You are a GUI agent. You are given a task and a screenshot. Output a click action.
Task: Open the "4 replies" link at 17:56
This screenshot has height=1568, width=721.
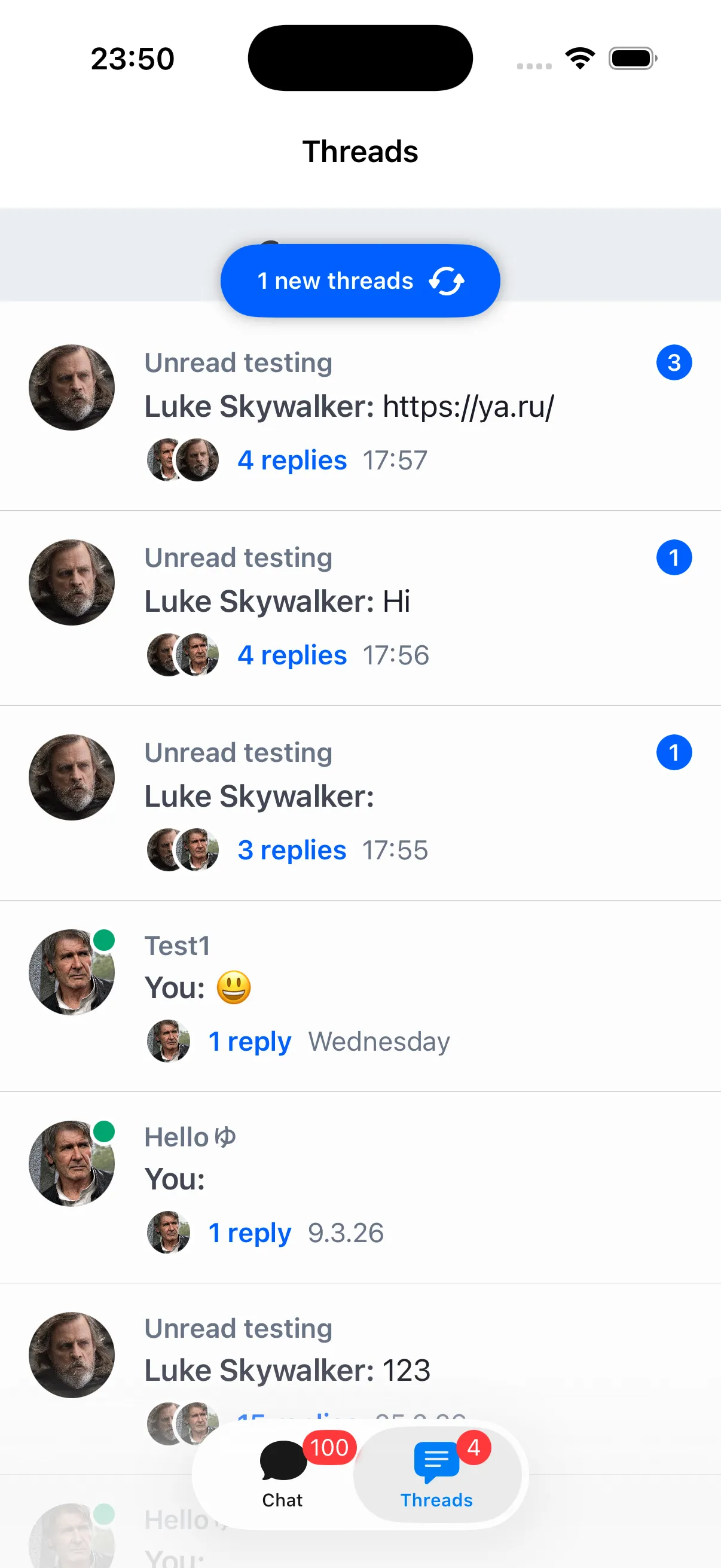pyautogui.click(x=292, y=655)
